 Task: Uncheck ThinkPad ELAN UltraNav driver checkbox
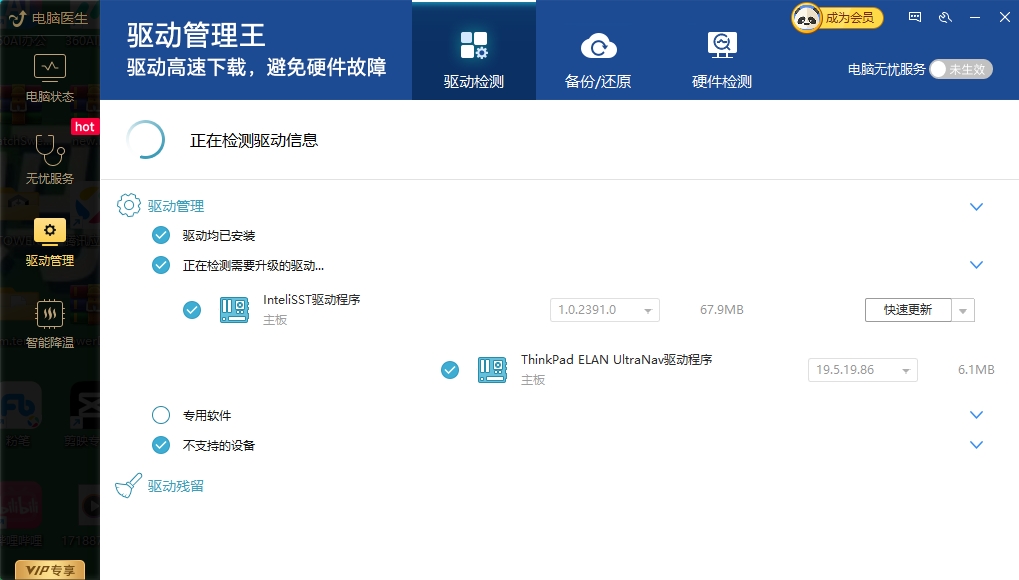450,370
